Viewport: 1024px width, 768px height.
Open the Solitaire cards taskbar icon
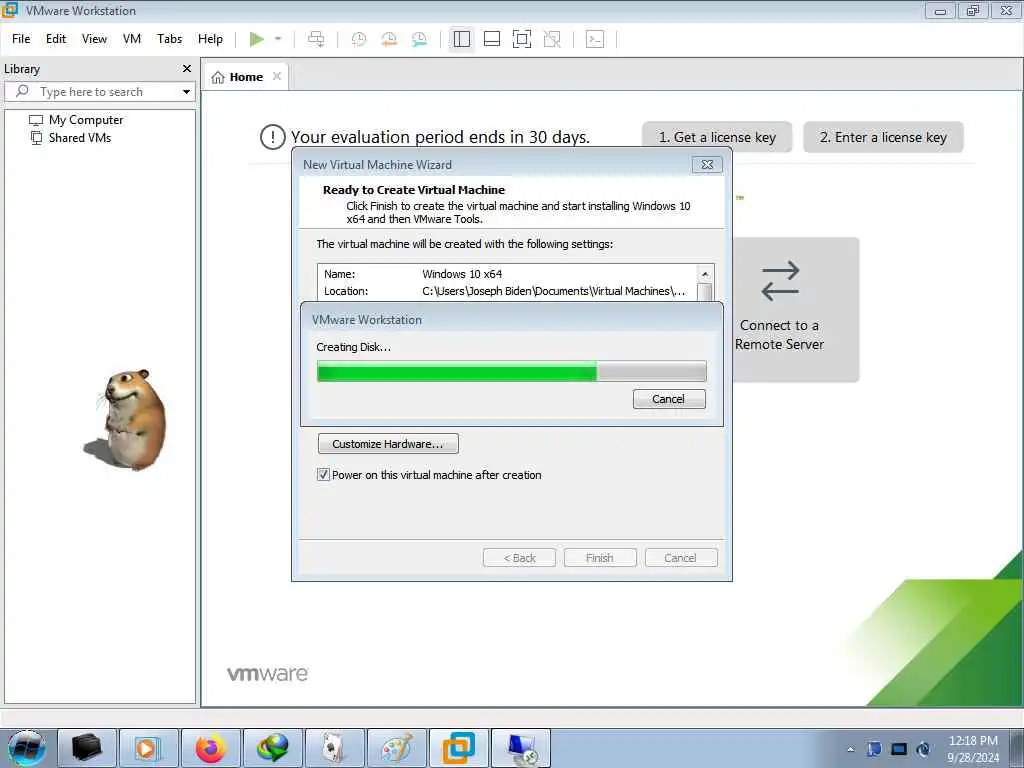click(x=334, y=748)
